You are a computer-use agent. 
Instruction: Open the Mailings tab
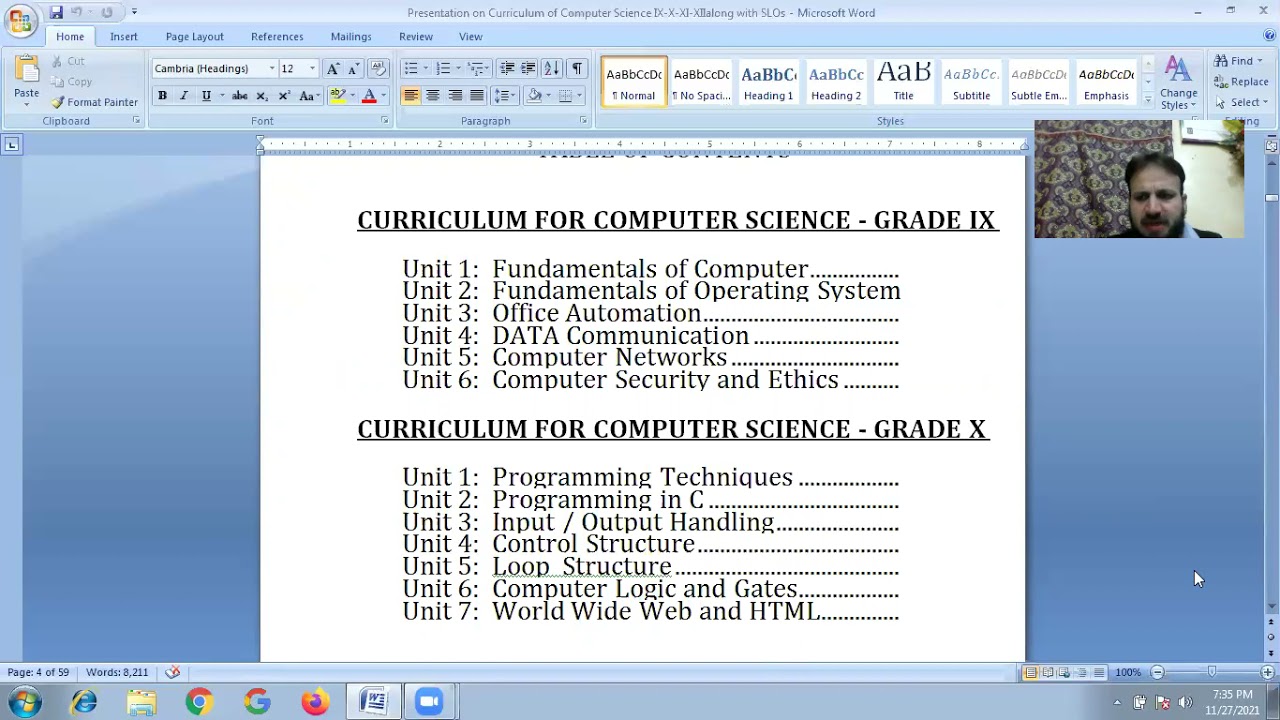point(351,36)
